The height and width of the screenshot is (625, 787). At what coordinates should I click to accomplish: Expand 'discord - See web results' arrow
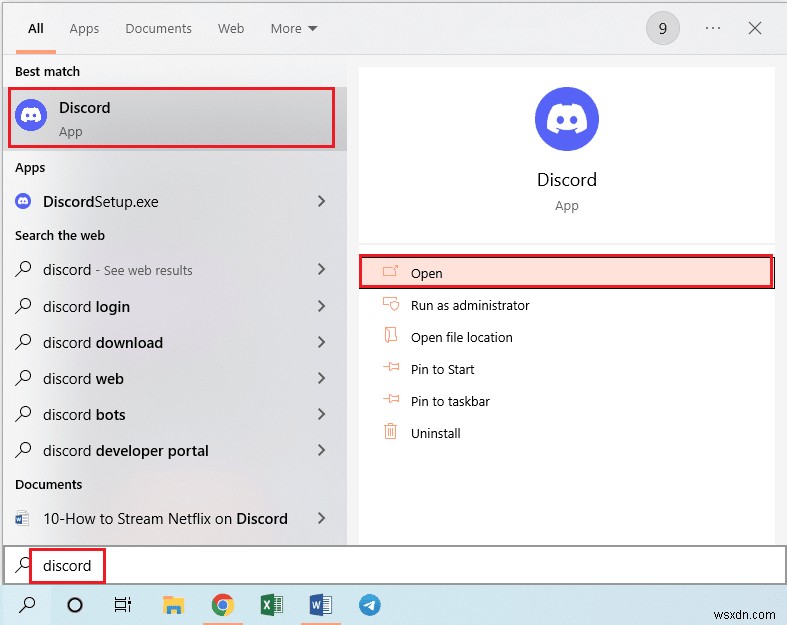tap(322, 269)
